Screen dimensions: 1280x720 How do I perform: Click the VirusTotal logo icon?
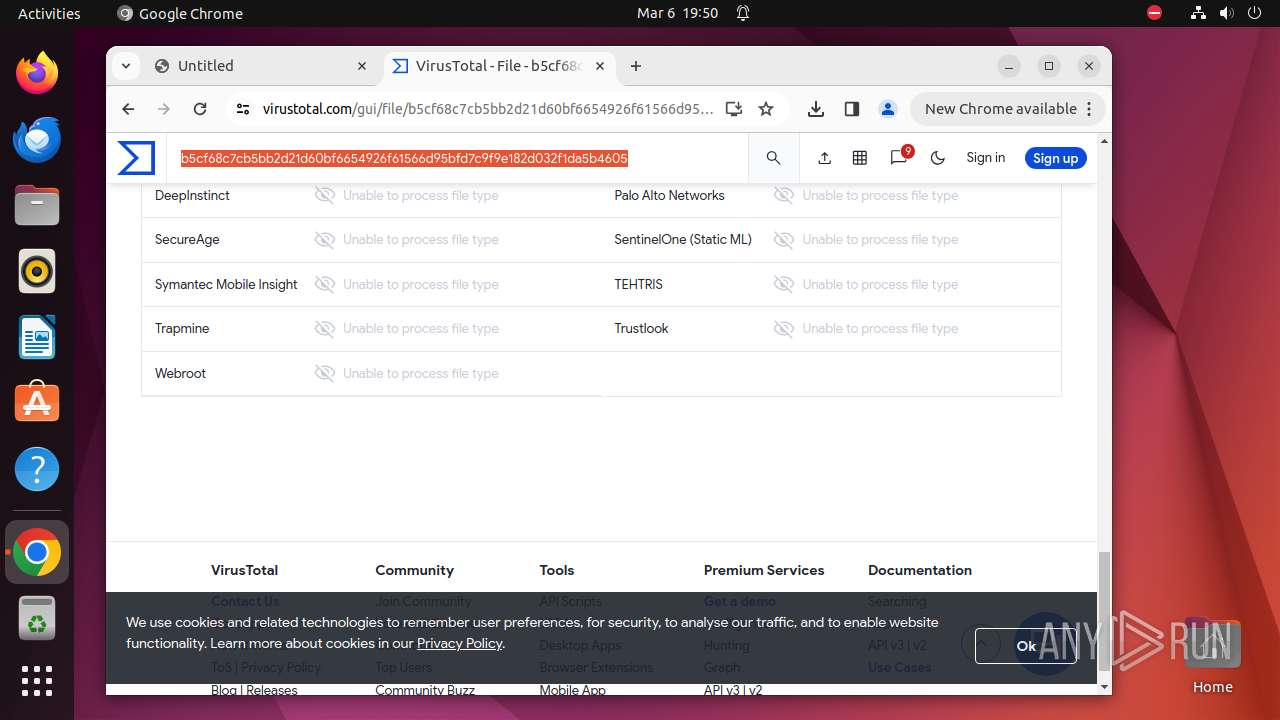[x=136, y=158]
